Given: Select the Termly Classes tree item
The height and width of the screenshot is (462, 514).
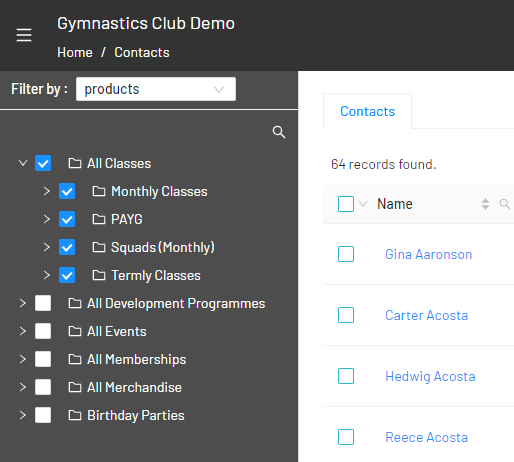Looking at the screenshot, I should pyautogui.click(x=156, y=275).
